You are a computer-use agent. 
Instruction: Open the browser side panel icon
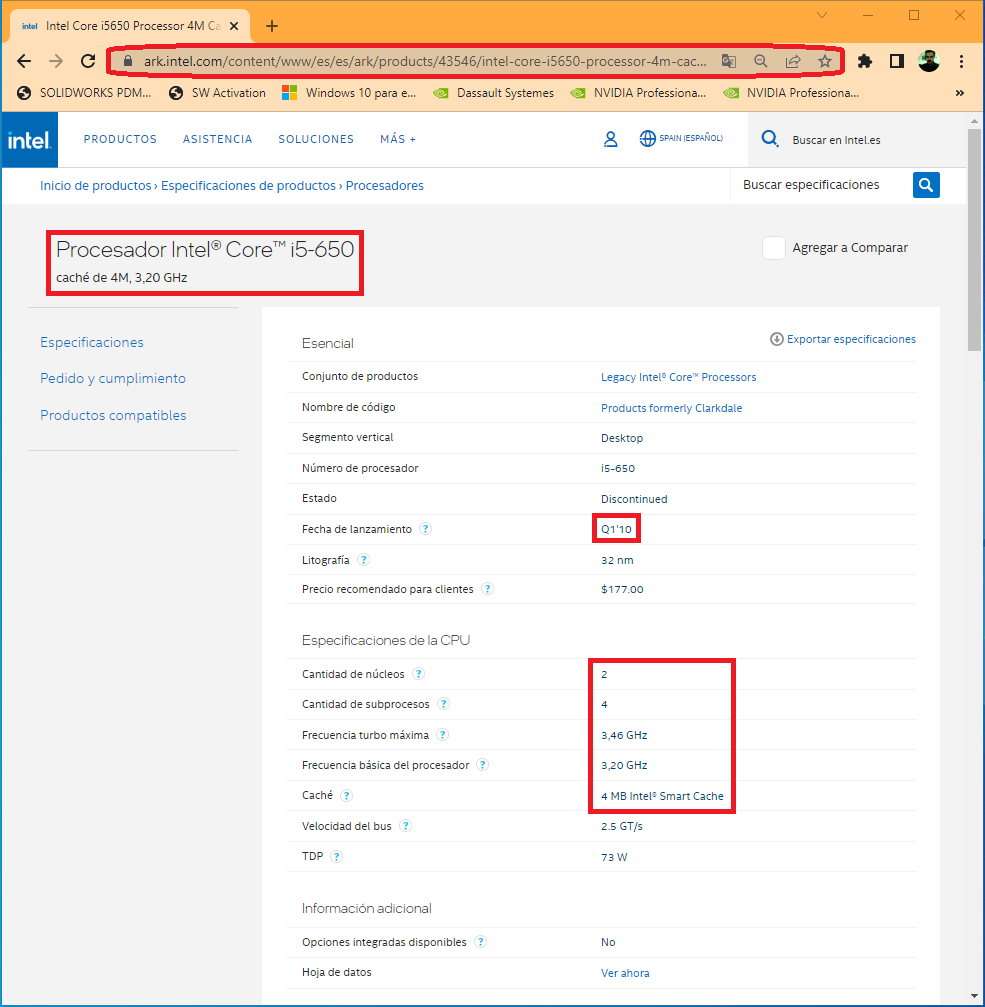point(897,61)
